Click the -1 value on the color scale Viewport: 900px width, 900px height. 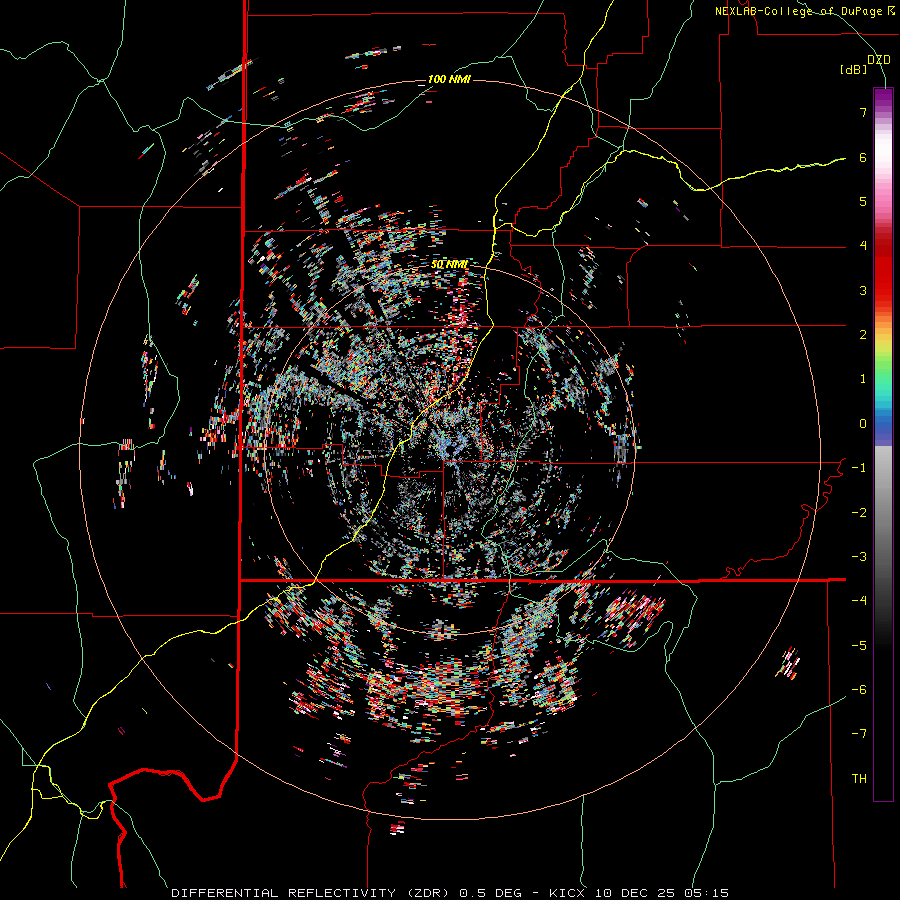coord(859,468)
